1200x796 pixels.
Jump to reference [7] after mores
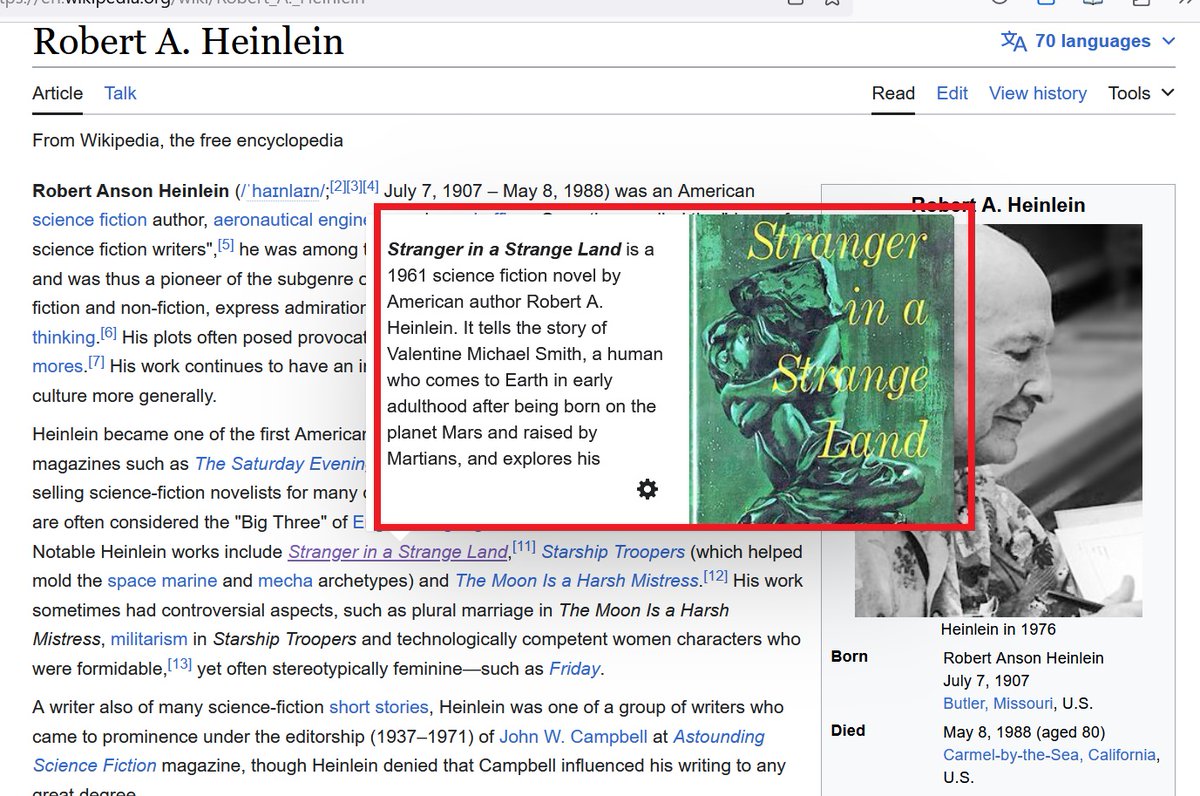click(x=96, y=361)
